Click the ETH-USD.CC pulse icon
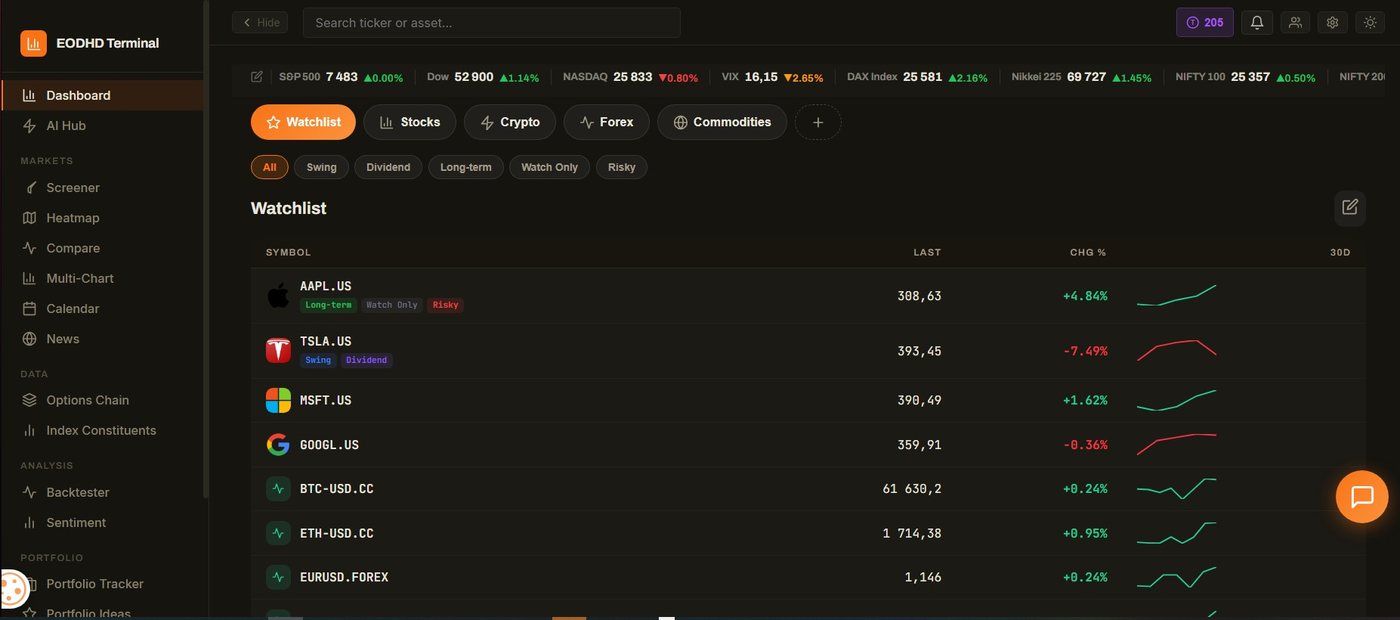Screen dimensions: 1400x620 [x=278, y=533]
